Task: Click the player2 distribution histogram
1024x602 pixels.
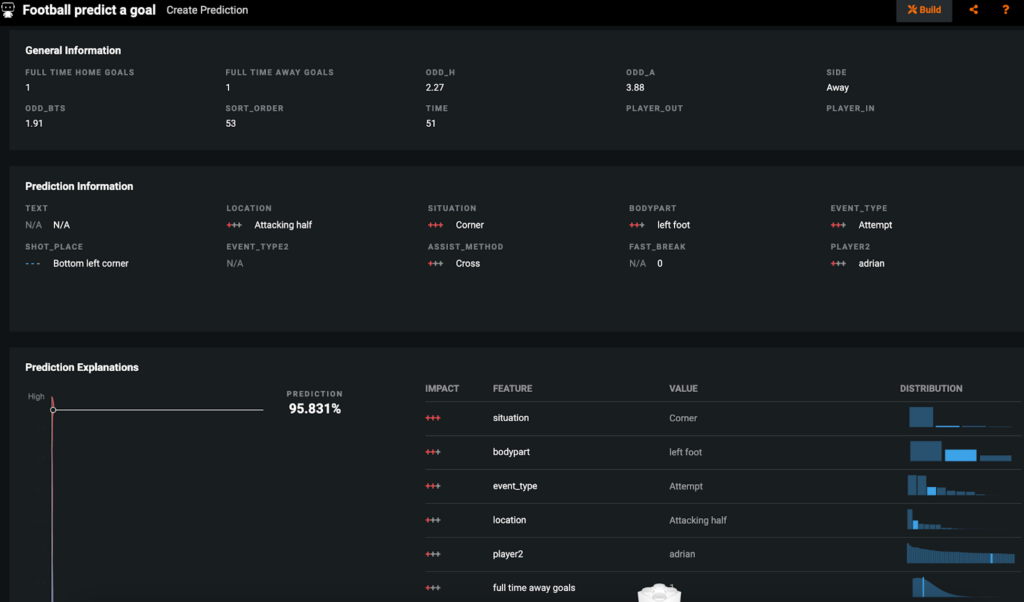Action: tap(960, 554)
